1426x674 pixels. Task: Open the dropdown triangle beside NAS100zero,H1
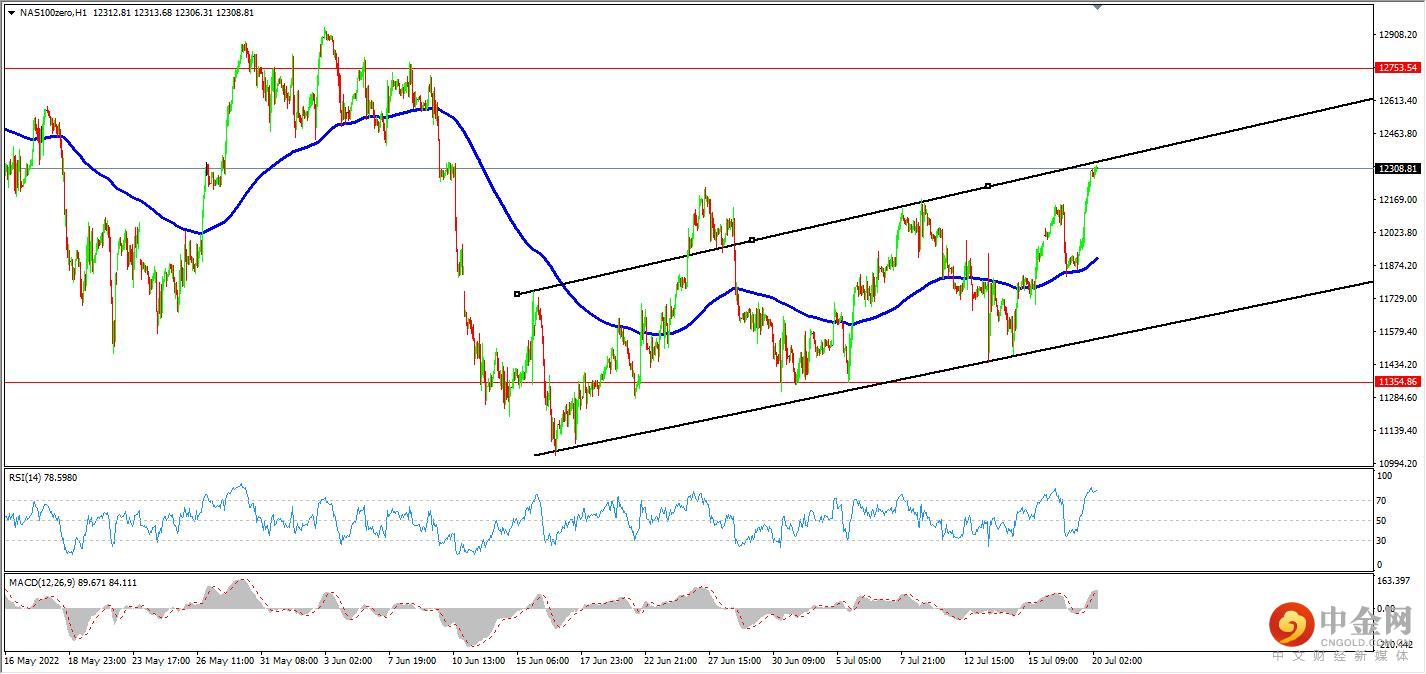pos(11,13)
